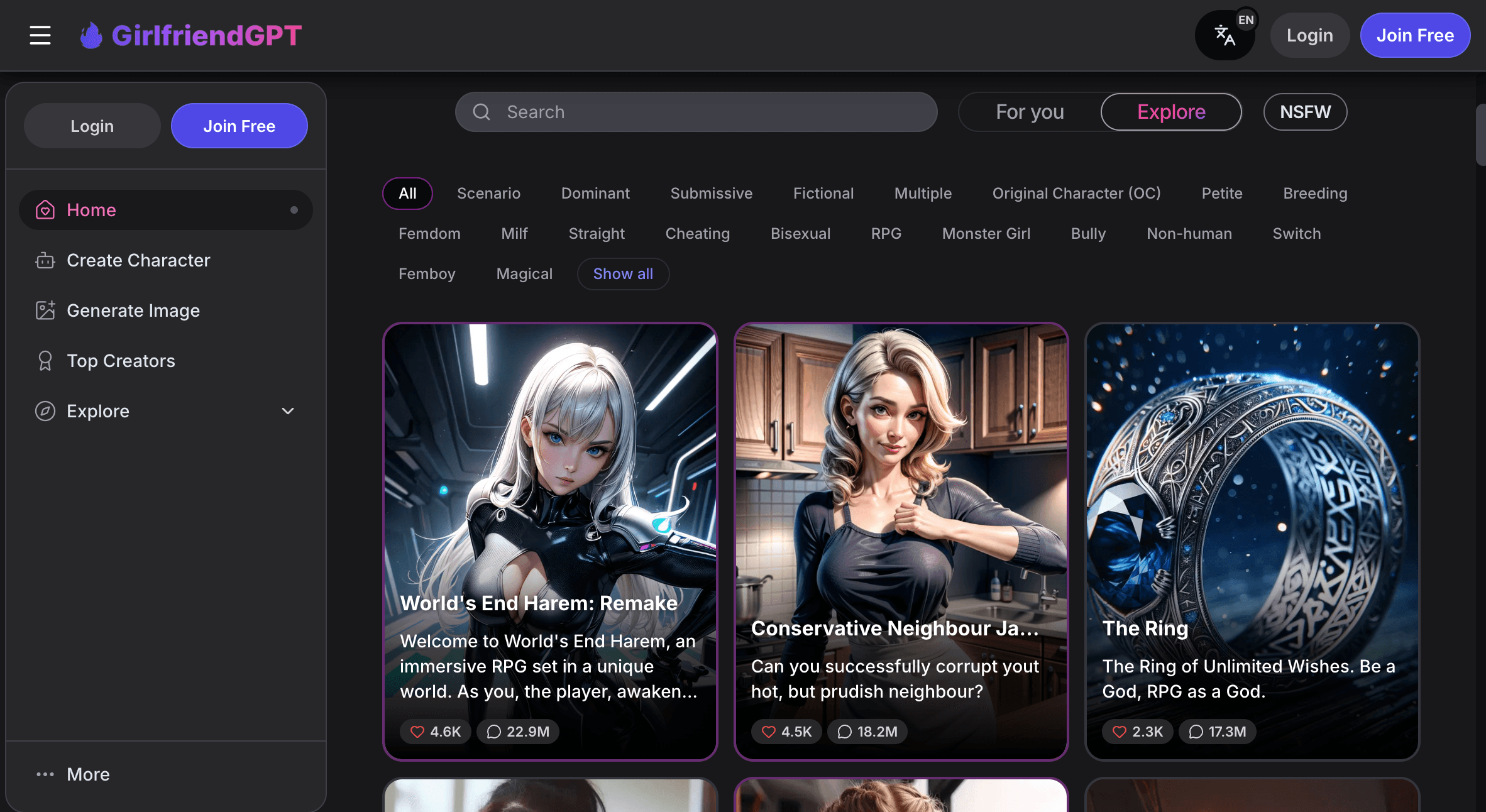
Task: Click the Create Character robot icon
Action: 45,260
